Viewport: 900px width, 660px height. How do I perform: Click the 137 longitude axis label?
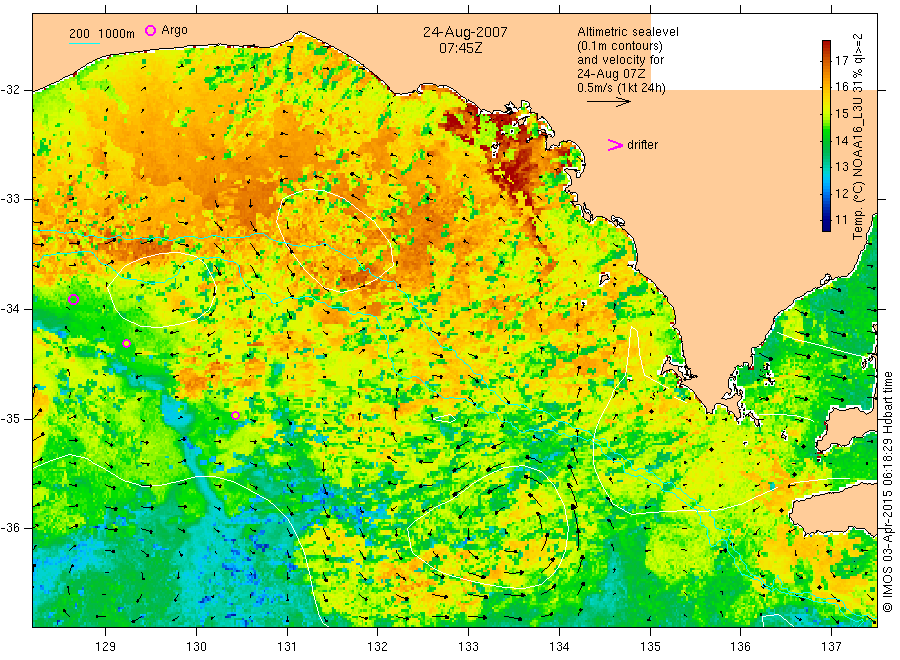click(x=832, y=647)
